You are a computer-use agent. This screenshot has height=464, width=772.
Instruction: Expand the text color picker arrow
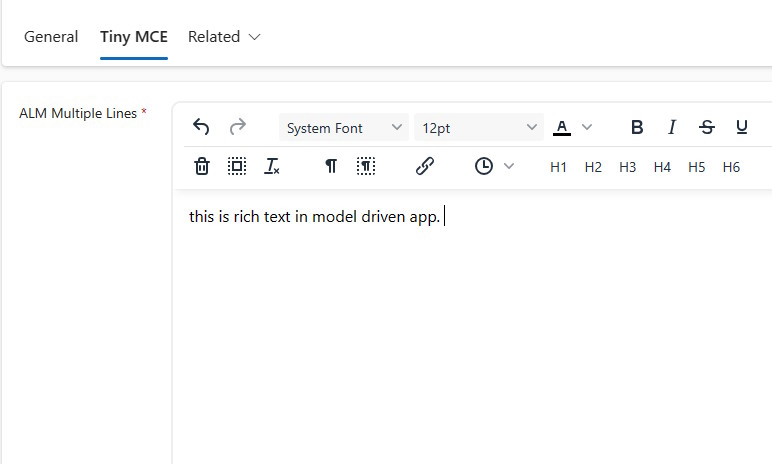(x=586, y=127)
